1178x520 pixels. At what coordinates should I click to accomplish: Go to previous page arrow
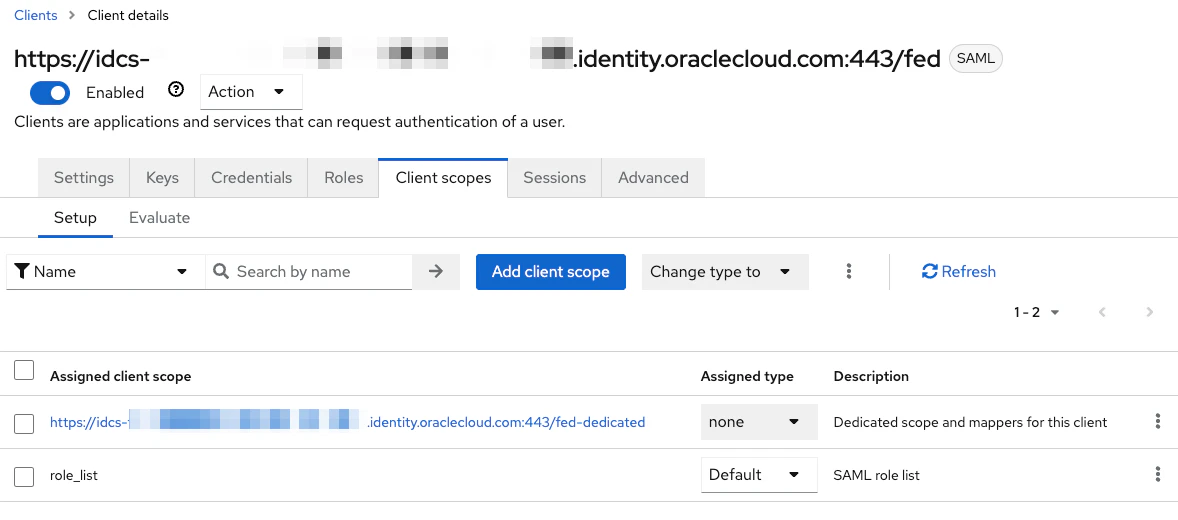(1102, 312)
